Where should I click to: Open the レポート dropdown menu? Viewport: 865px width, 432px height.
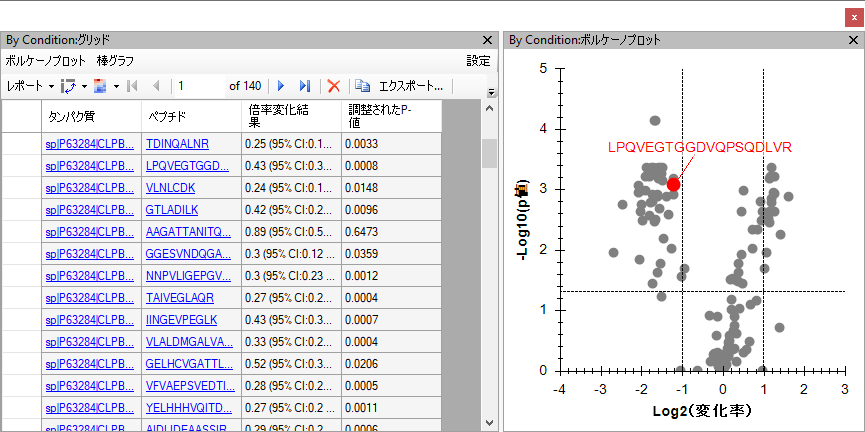[x=30, y=87]
